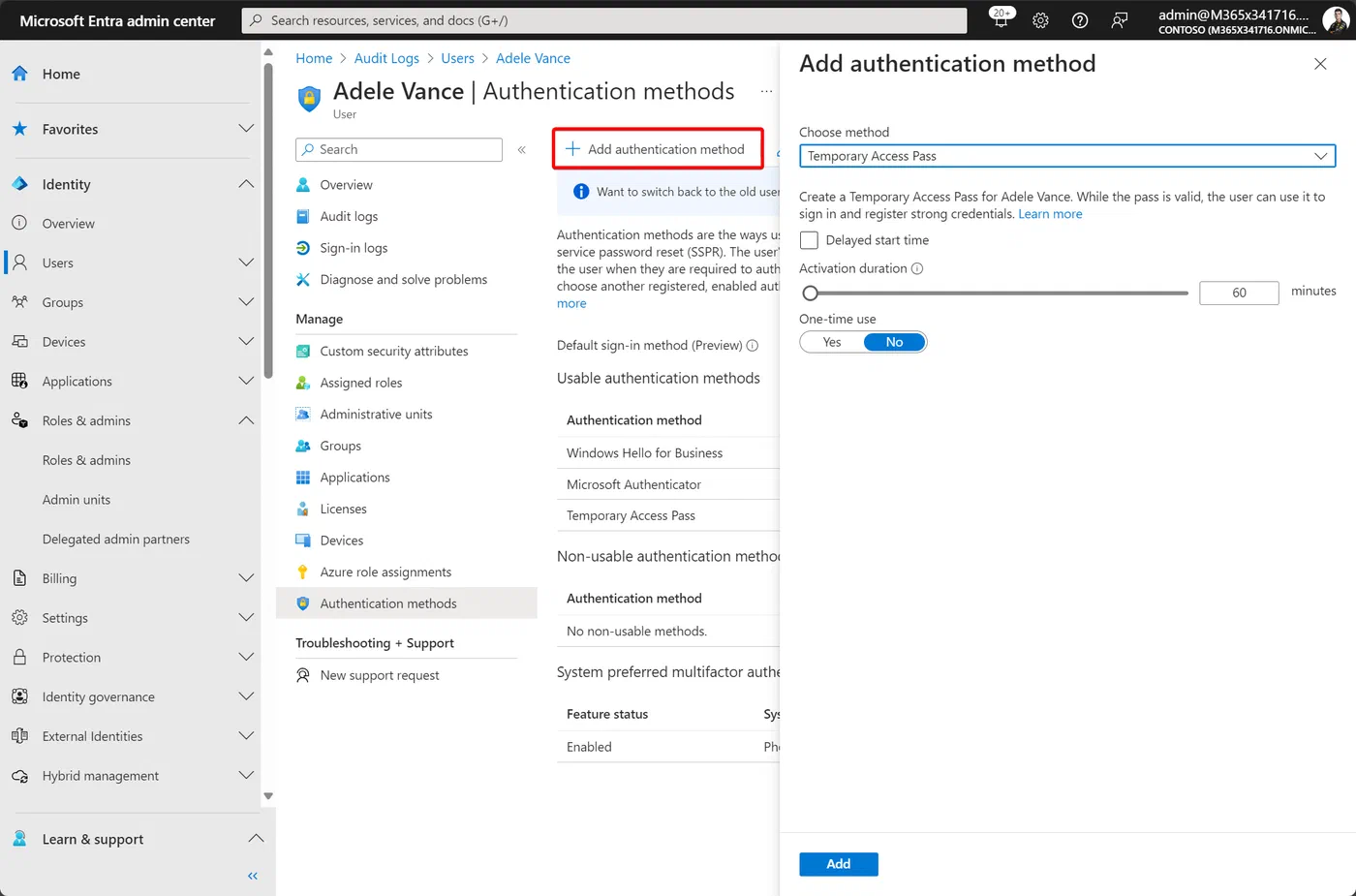Screen dimensions: 1356x896
Task: Click the Billing document icon
Action: 19,578
